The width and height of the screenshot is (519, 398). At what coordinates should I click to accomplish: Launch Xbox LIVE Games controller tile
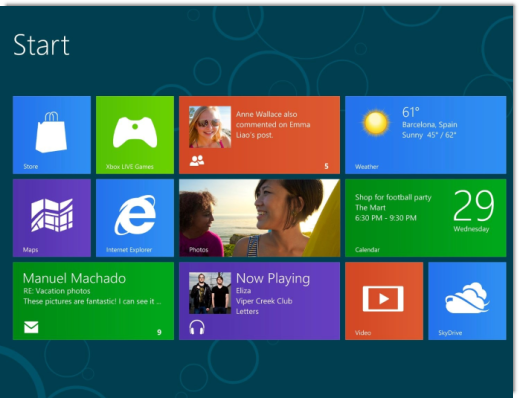(135, 135)
